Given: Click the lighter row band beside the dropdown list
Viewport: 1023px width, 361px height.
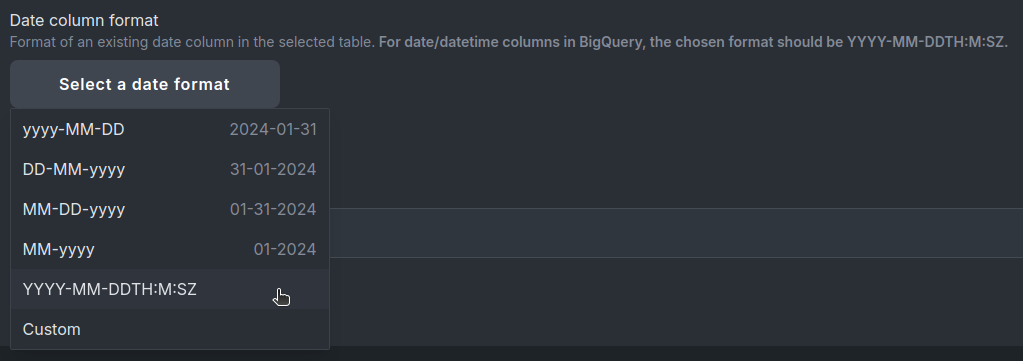Looking at the screenshot, I should 676,233.
